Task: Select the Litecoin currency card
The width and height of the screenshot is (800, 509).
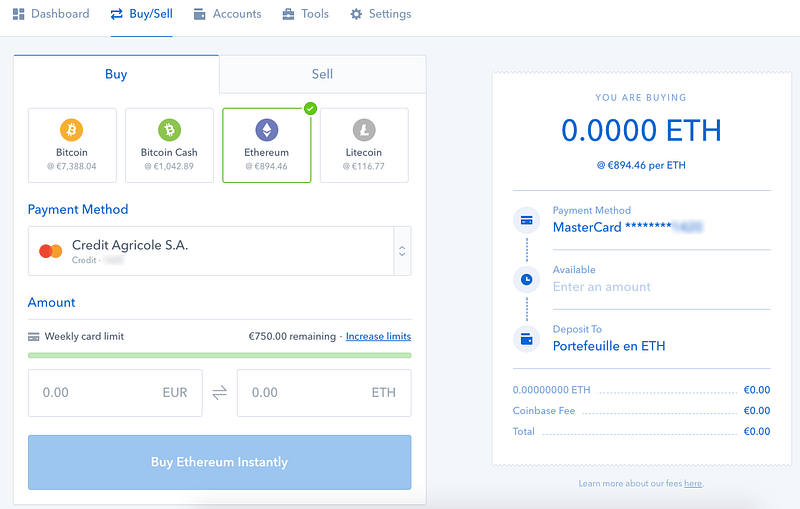Action: [x=364, y=145]
